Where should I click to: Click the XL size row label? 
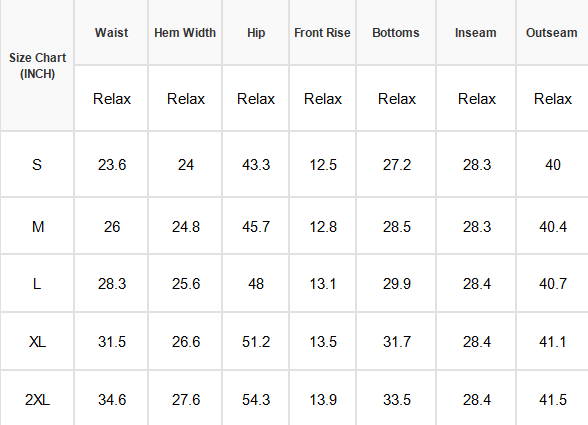coord(37,341)
